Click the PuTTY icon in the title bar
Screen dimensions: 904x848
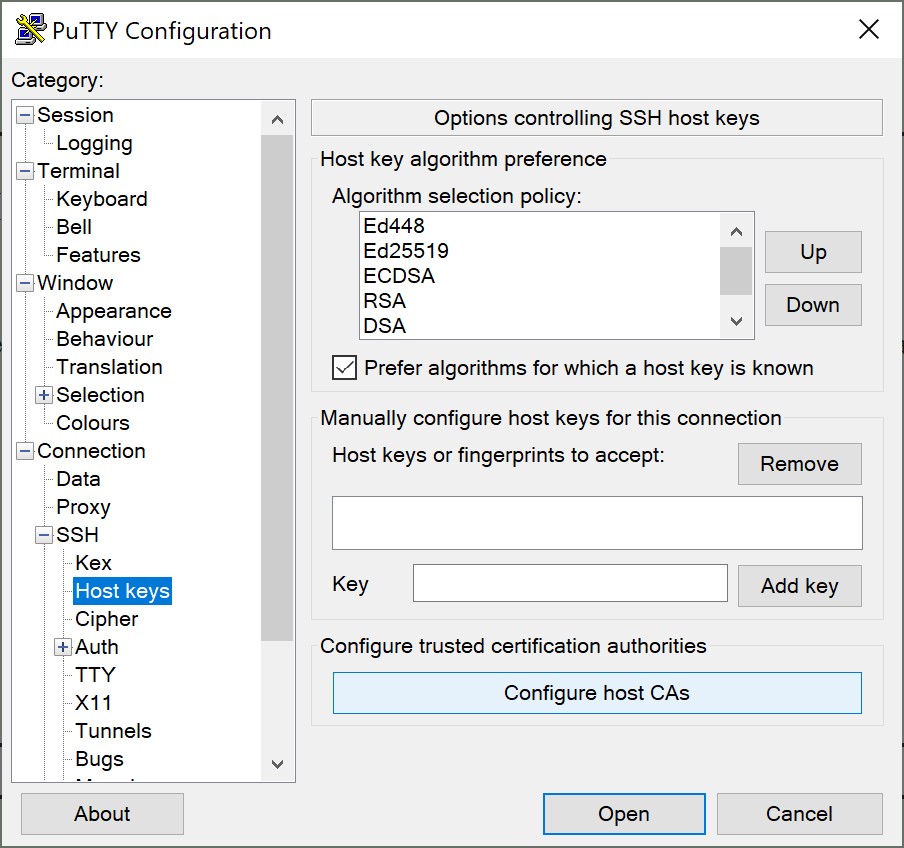(30, 29)
